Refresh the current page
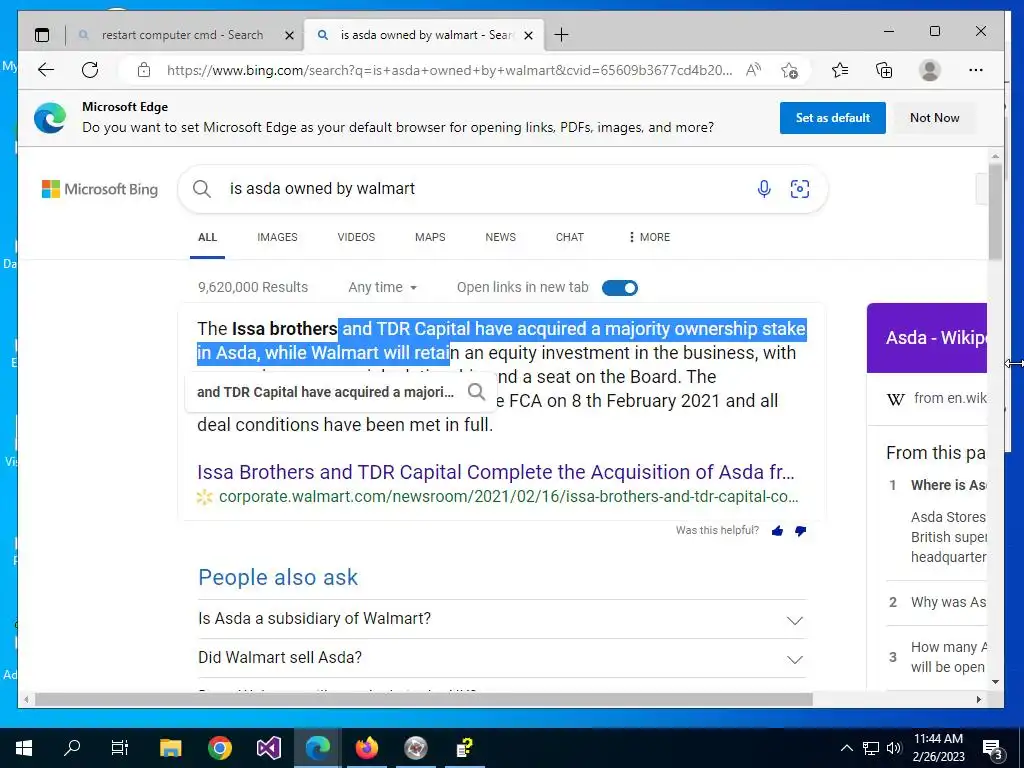Image resolution: width=1024 pixels, height=768 pixels. point(90,70)
